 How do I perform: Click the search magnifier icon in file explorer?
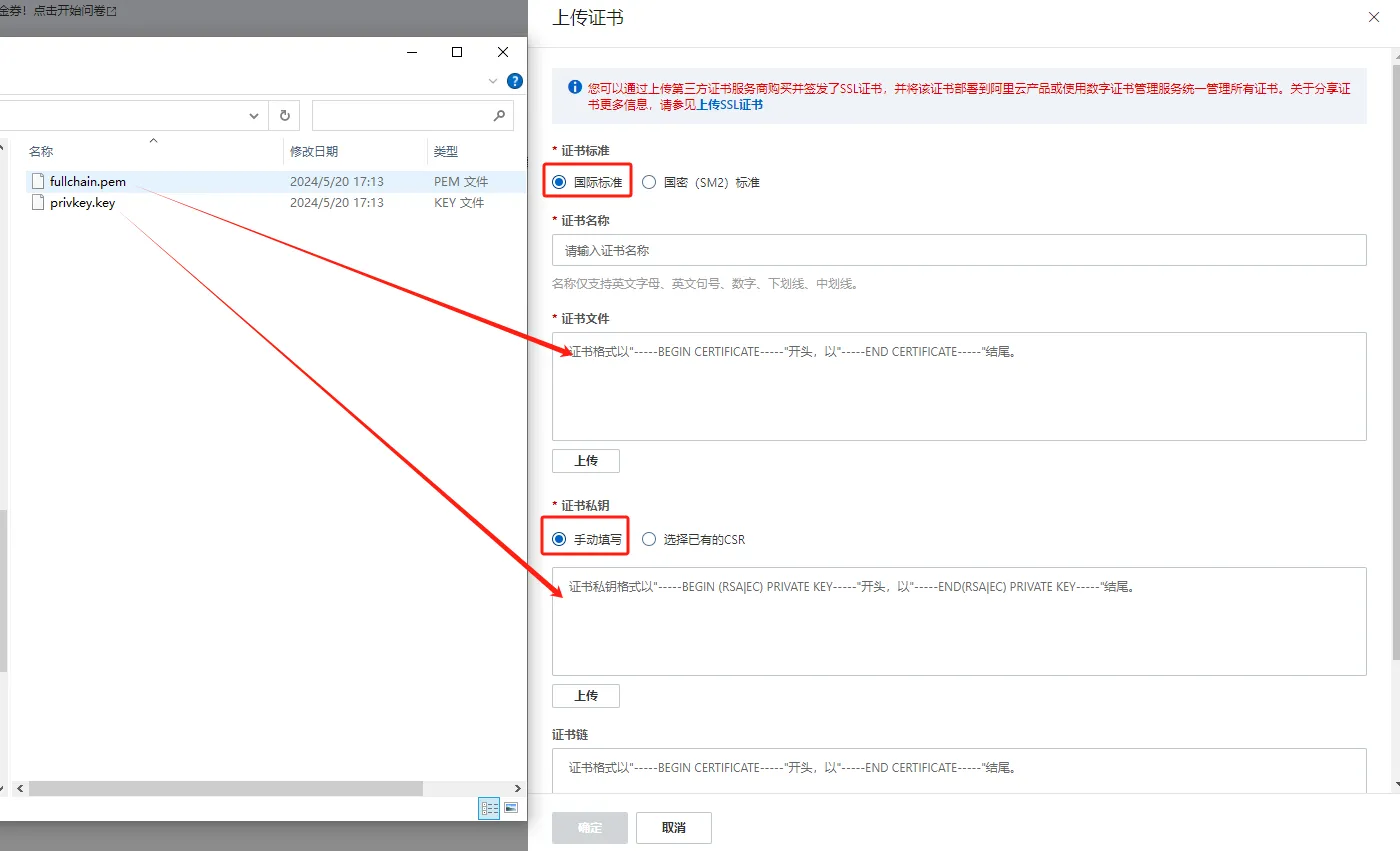pos(500,116)
